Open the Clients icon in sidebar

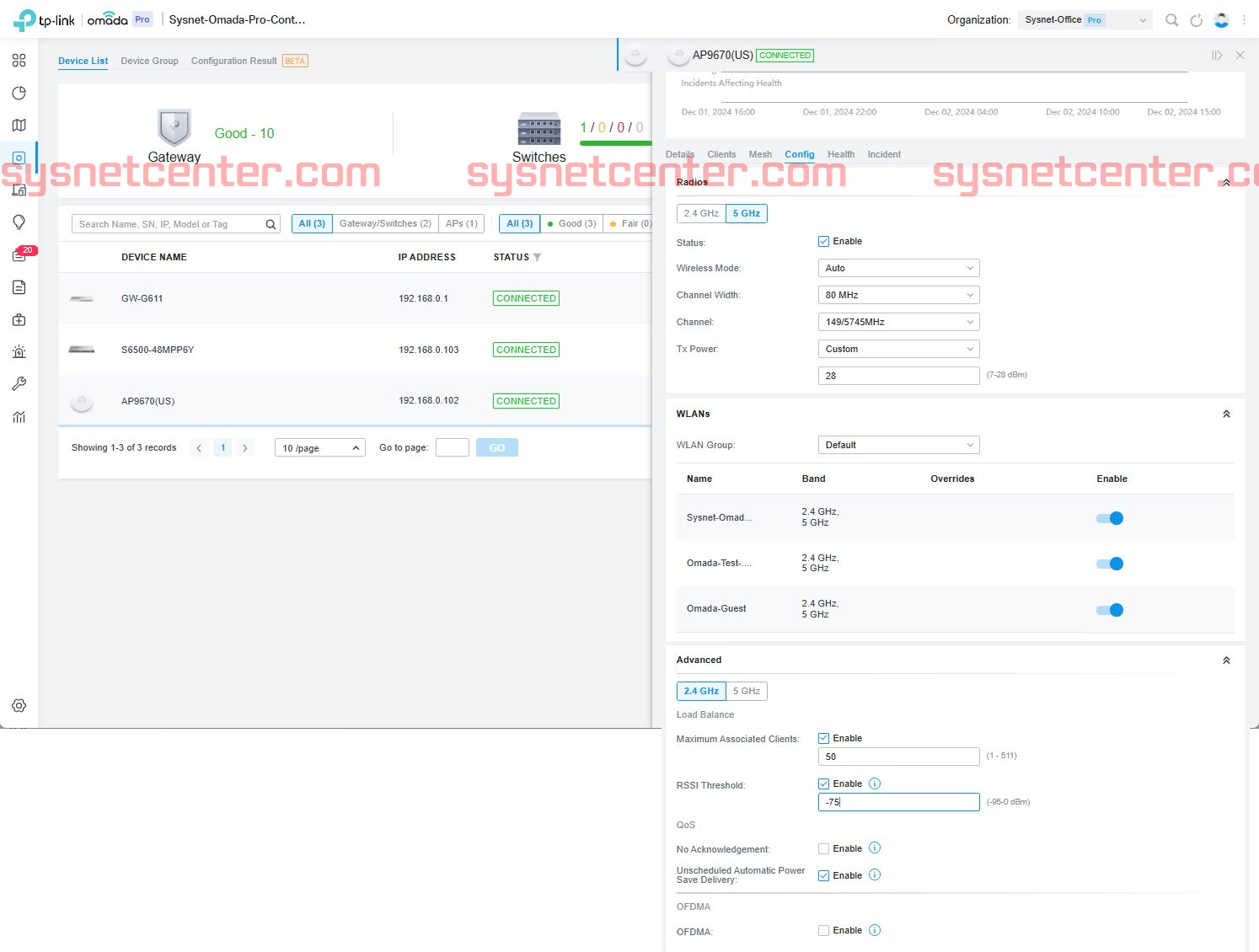19,190
